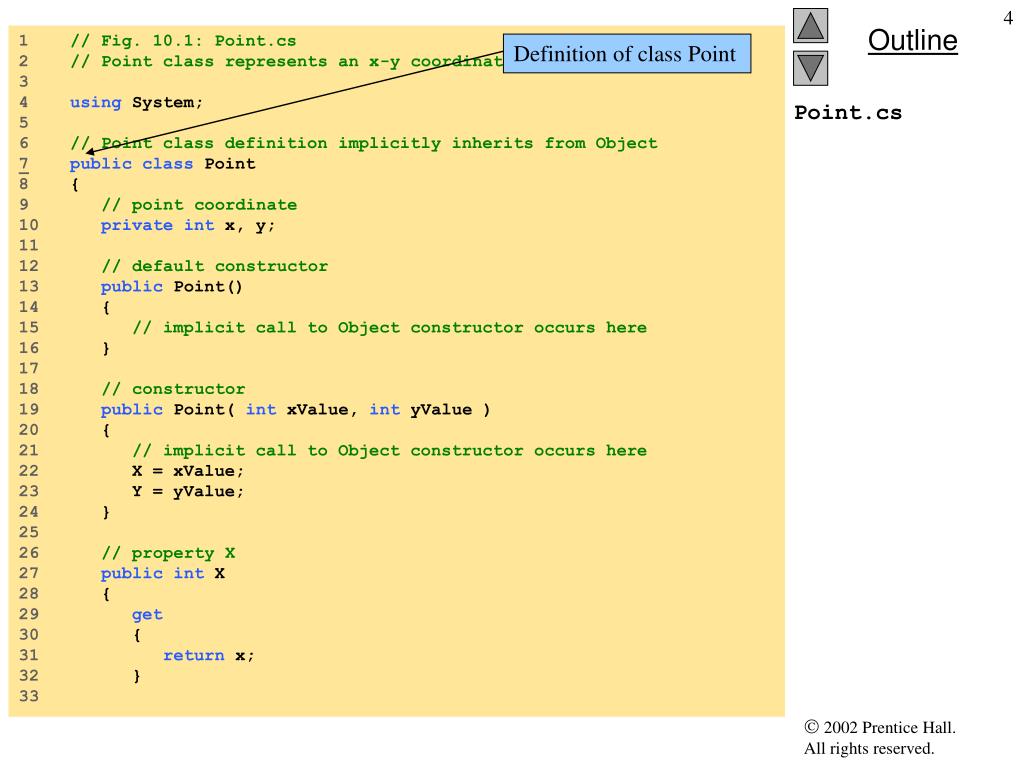Click line number 17 in the gutter
This screenshot has height=768, width=1024.
(29, 368)
